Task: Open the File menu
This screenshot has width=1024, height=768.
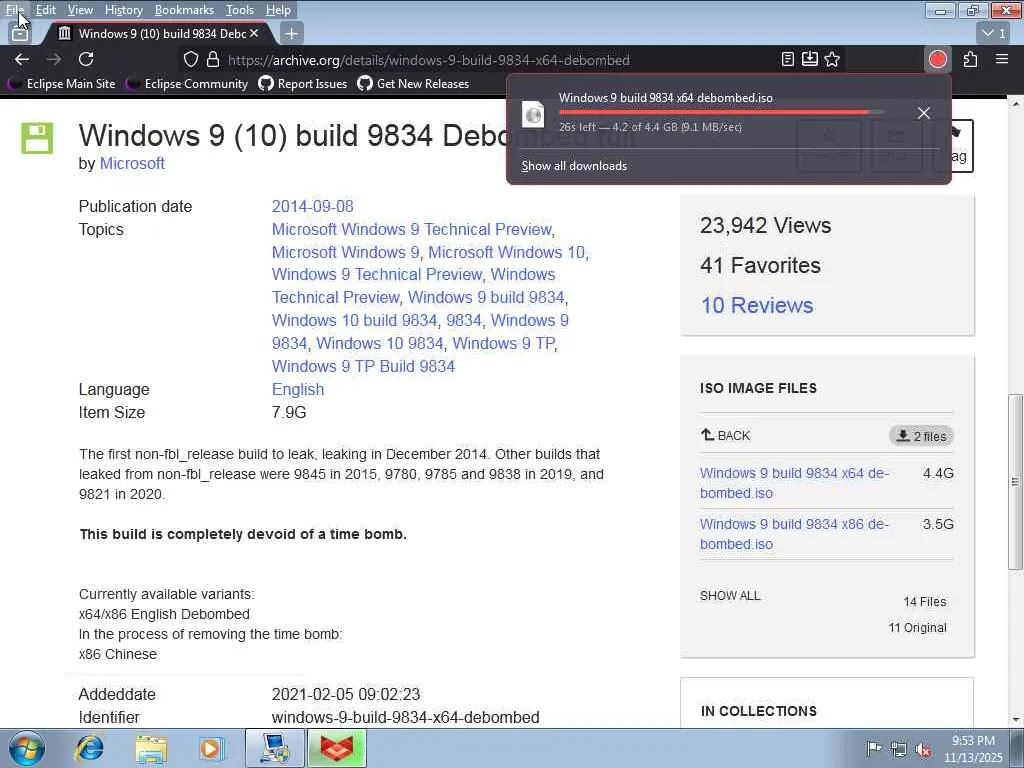Action: click(14, 10)
